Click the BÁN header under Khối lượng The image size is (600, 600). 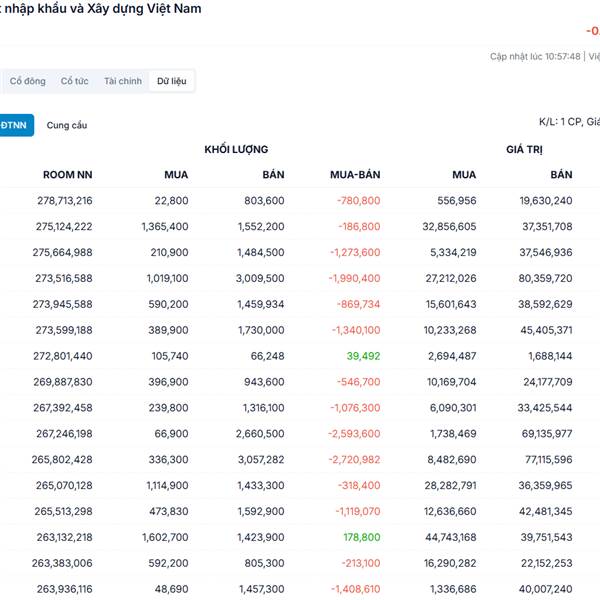[273, 175]
